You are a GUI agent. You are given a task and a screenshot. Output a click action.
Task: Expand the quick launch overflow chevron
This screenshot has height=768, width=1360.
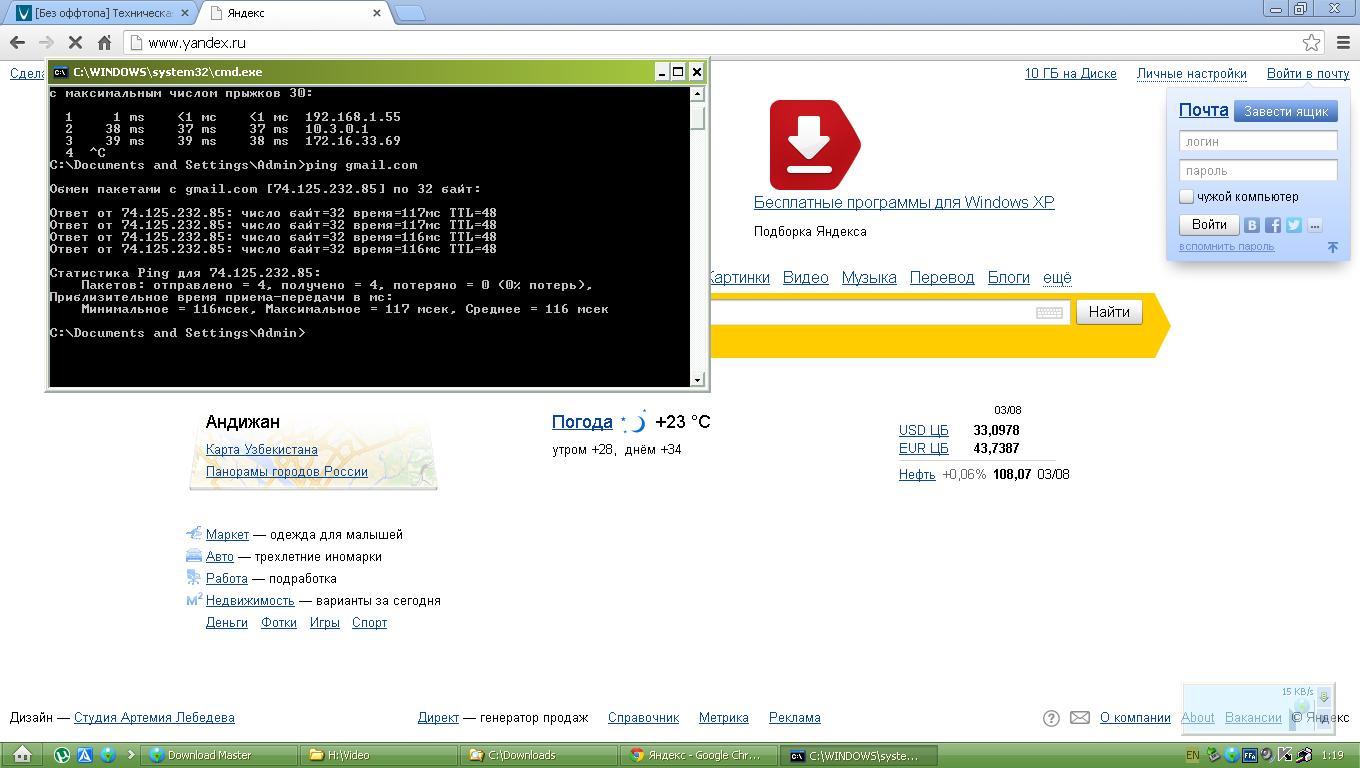point(131,755)
